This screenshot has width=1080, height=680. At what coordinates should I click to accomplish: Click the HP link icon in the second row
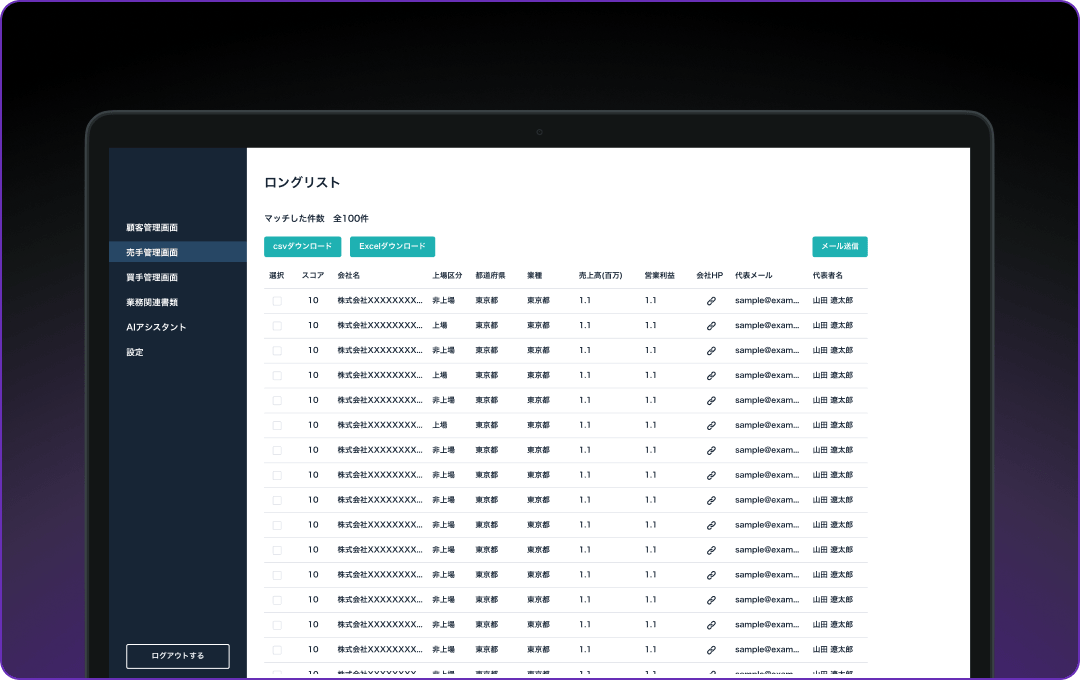click(711, 325)
